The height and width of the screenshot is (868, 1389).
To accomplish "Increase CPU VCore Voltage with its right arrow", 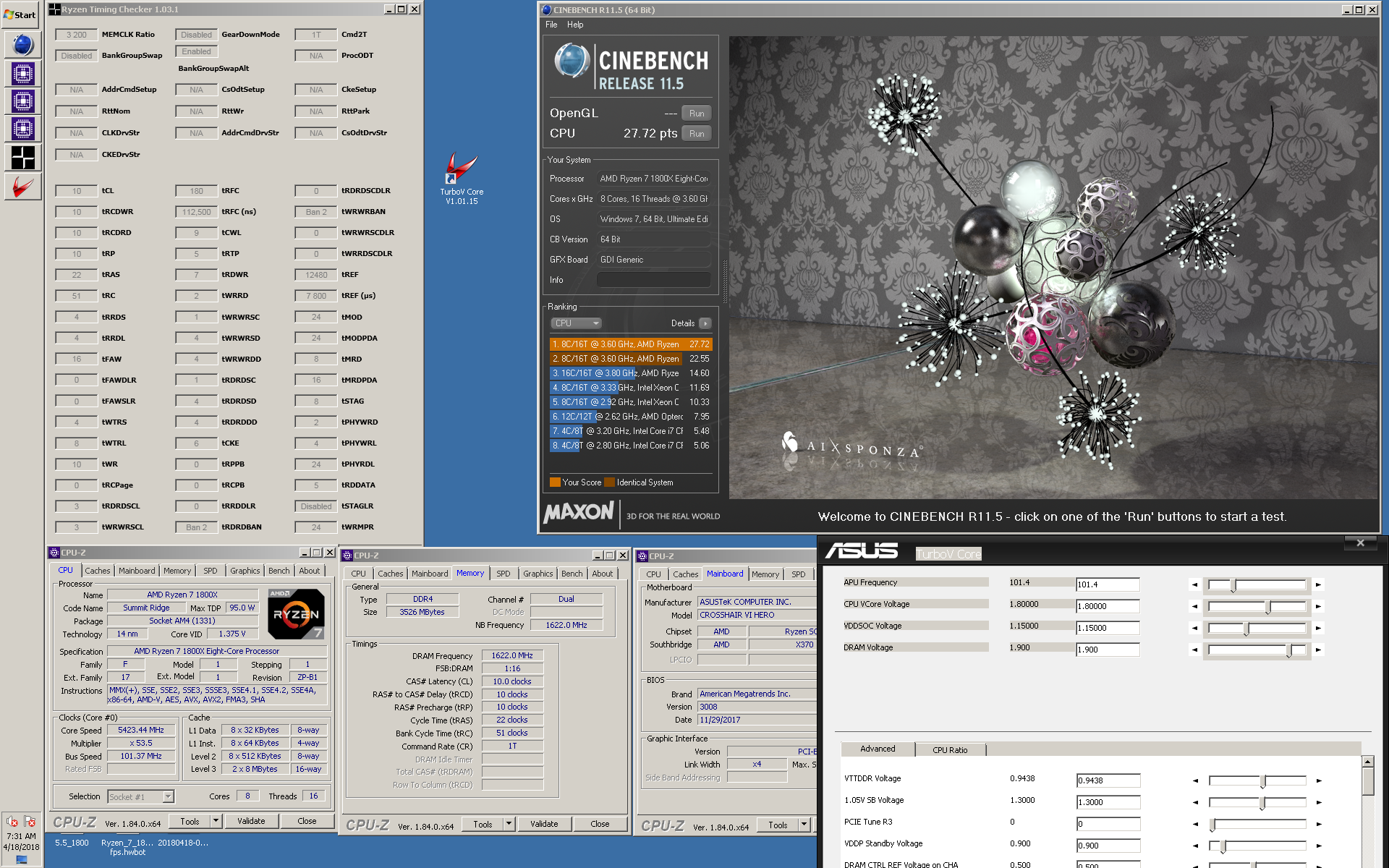I will pos(1318,606).
